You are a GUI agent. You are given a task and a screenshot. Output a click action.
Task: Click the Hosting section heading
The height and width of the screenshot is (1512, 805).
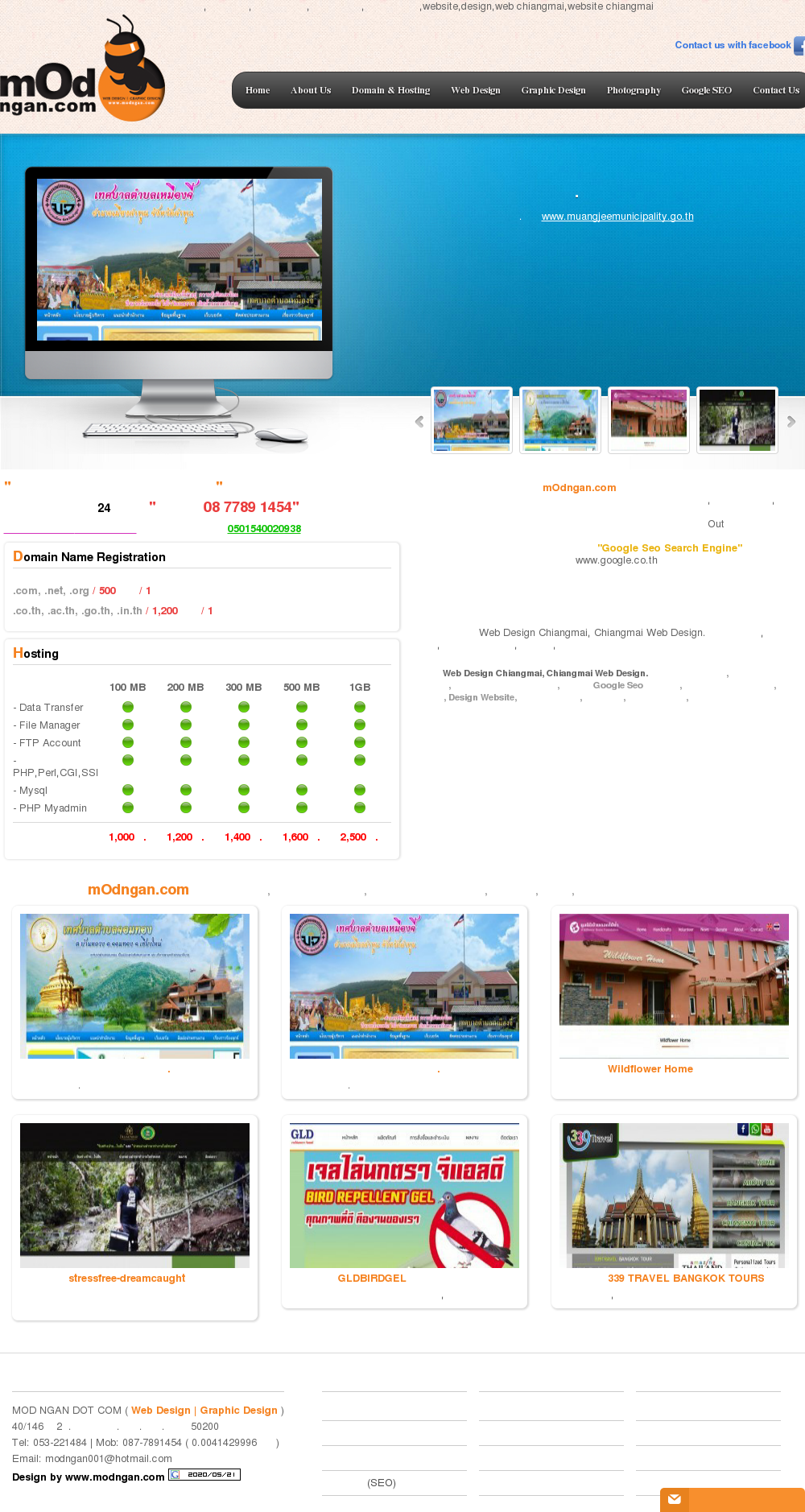pos(36,654)
